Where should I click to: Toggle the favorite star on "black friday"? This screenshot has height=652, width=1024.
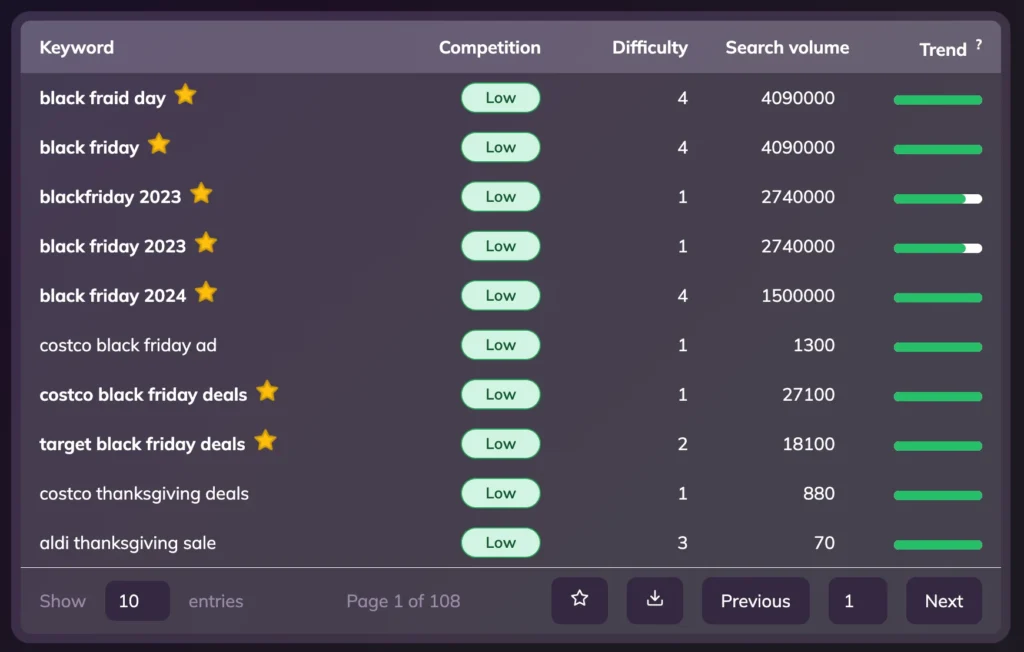pos(158,143)
